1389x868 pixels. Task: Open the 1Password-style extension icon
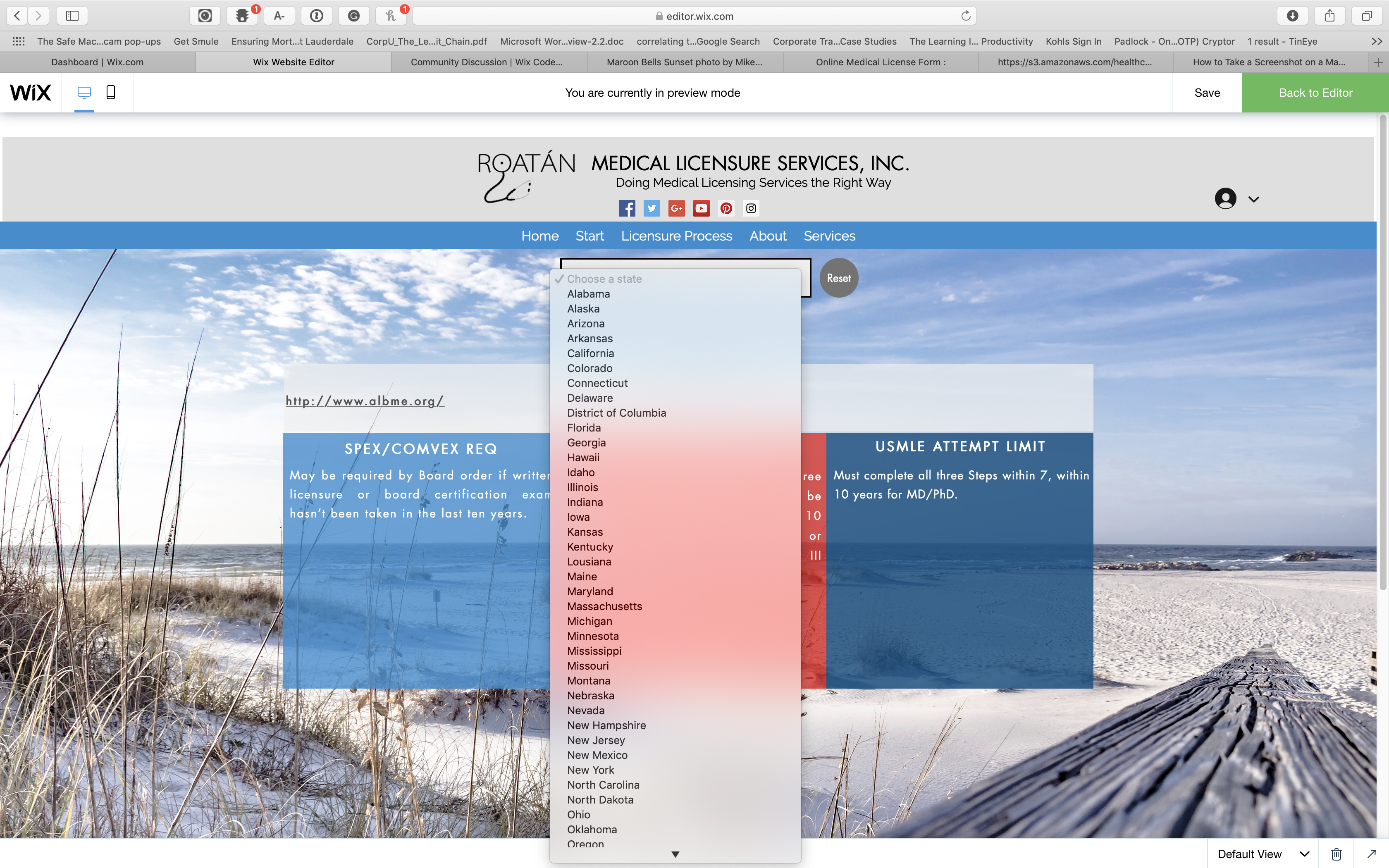[x=316, y=16]
